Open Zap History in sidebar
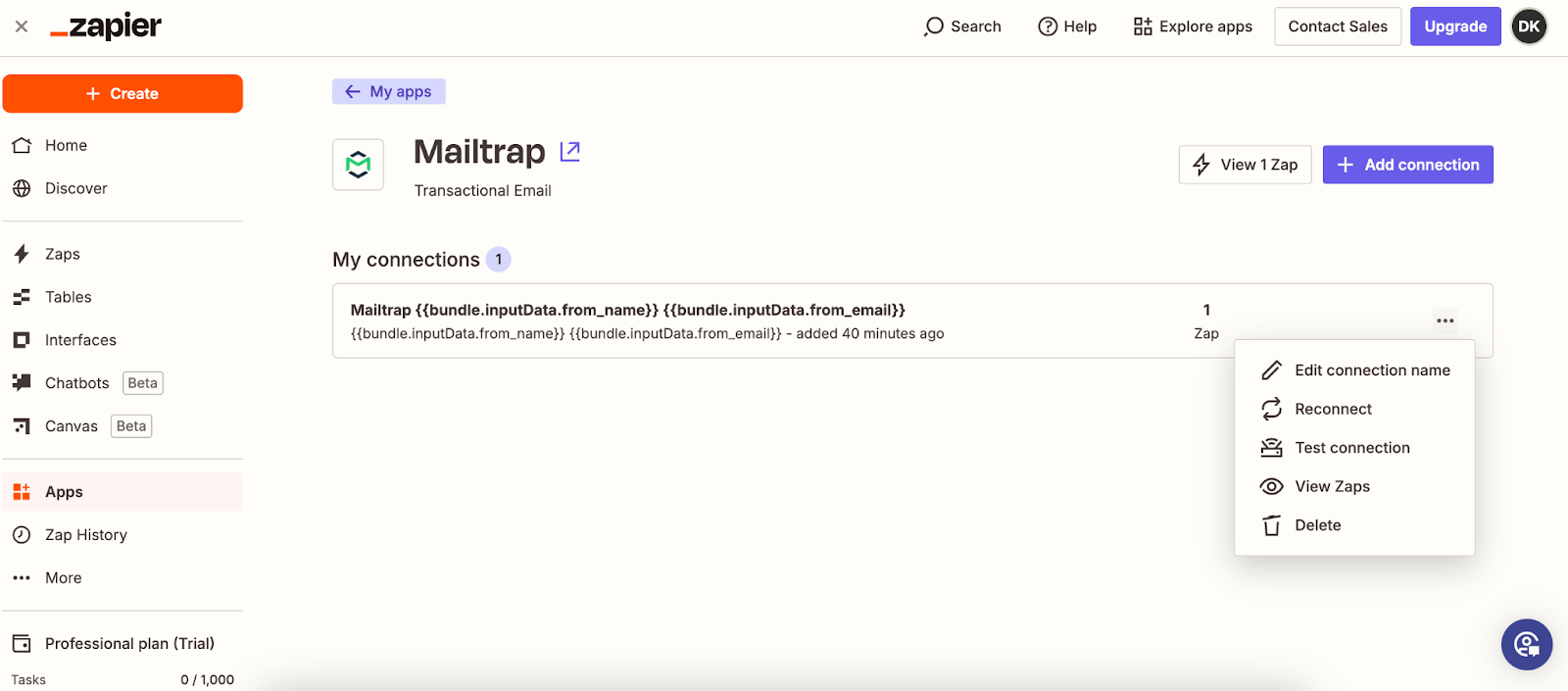This screenshot has width=1568, height=691. pyautogui.click(x=85, y=535)
